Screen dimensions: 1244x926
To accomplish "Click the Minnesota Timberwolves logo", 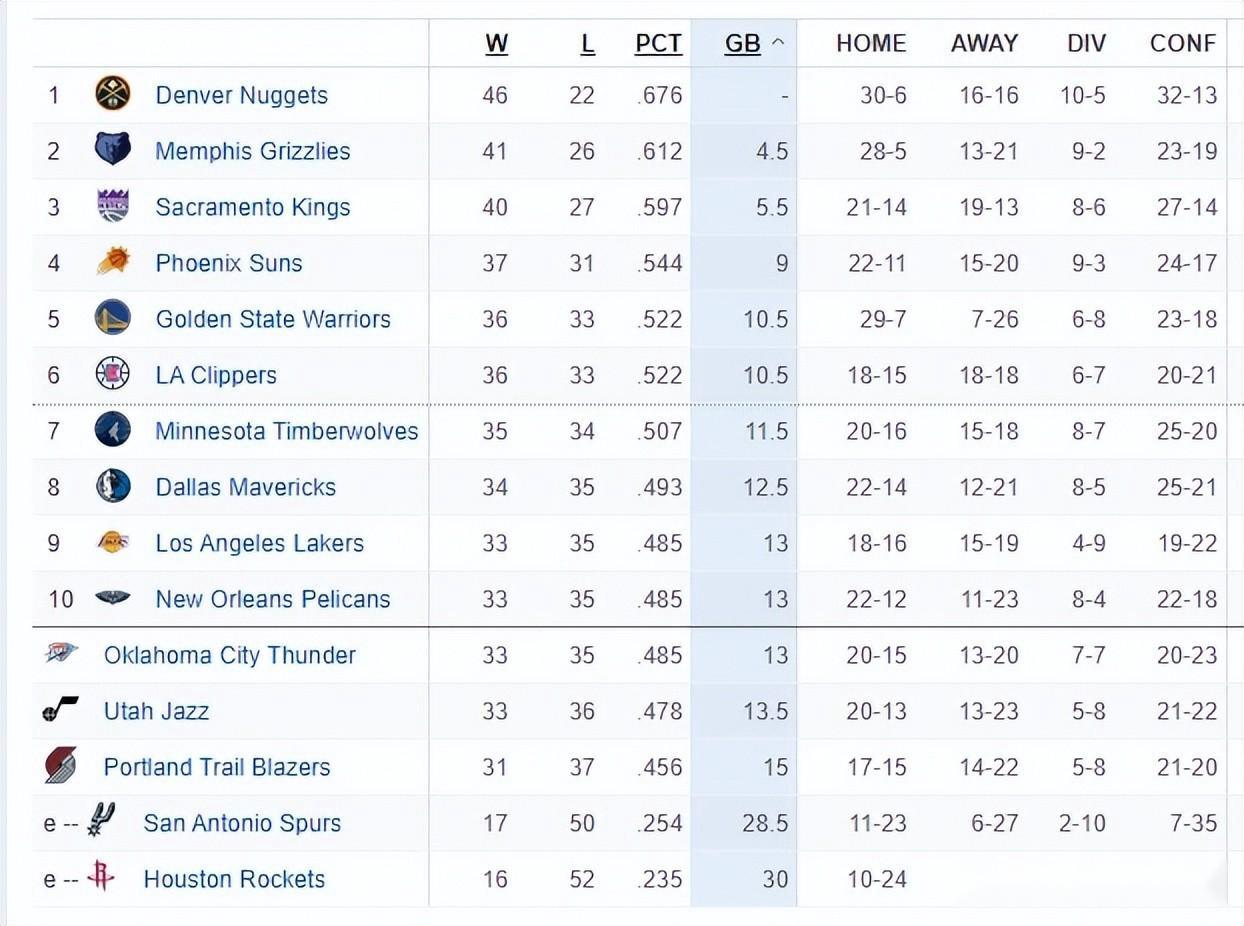I will 112,430.
